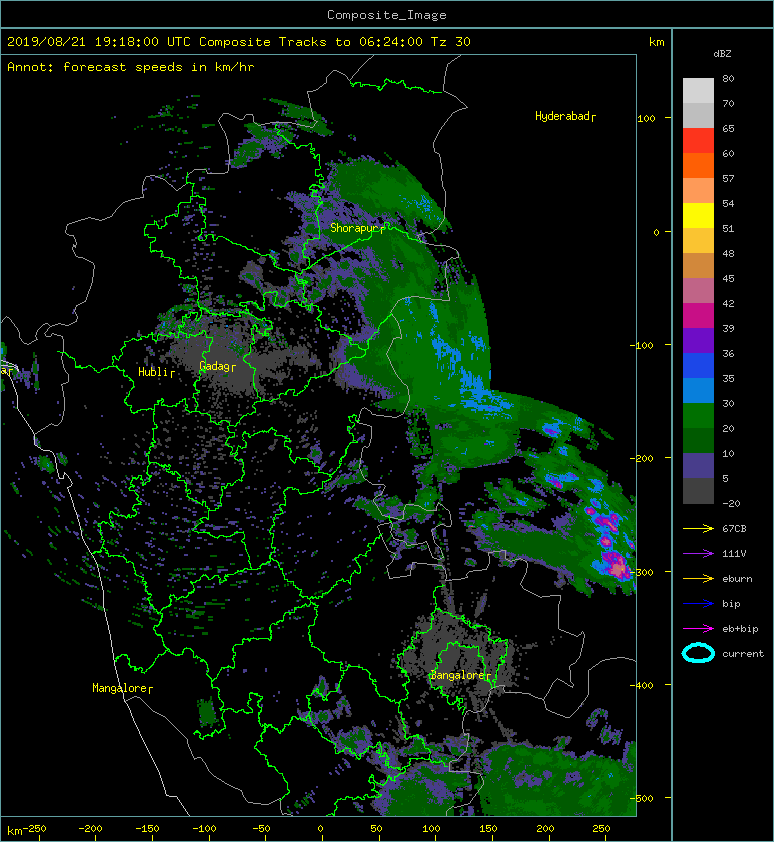Click the dark green 20 dBZ swatch
The image size is (774, 842).
pos(698,440)
